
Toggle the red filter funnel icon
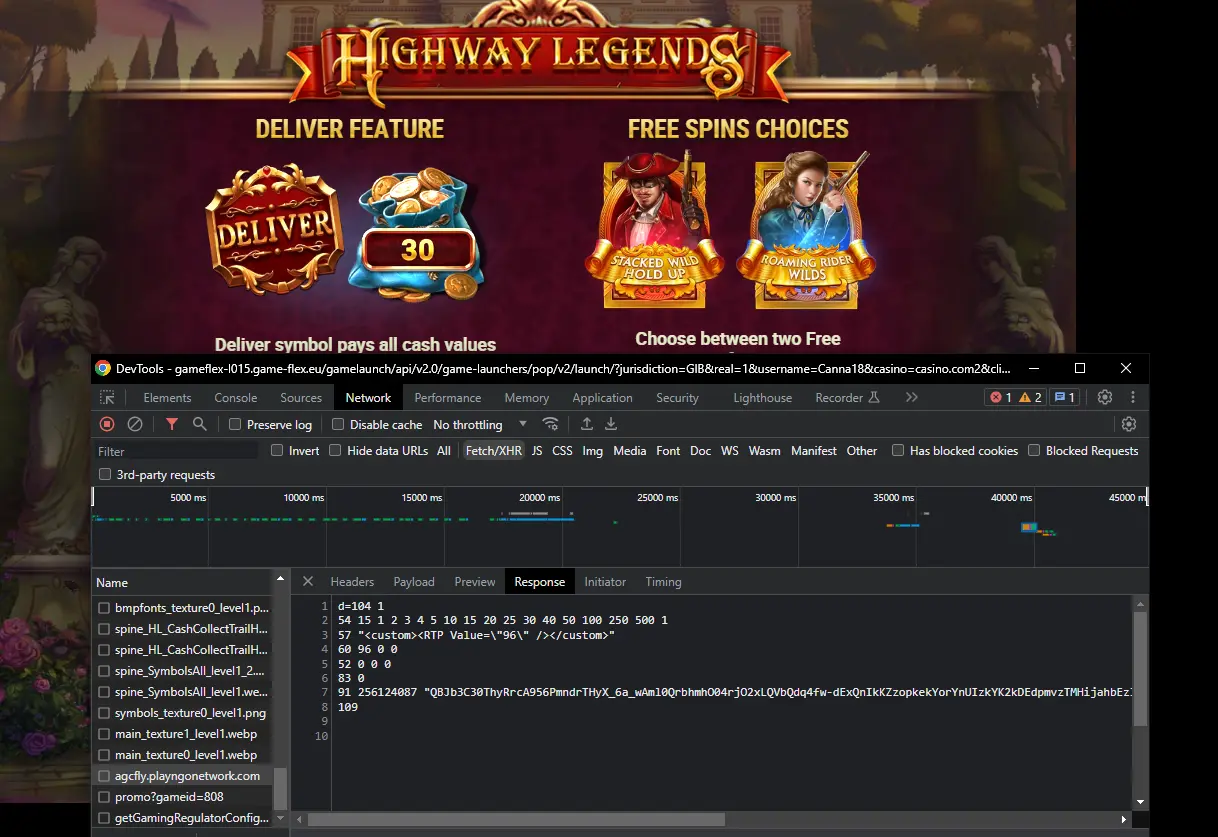pyautogui.click(x=172, y=424)
